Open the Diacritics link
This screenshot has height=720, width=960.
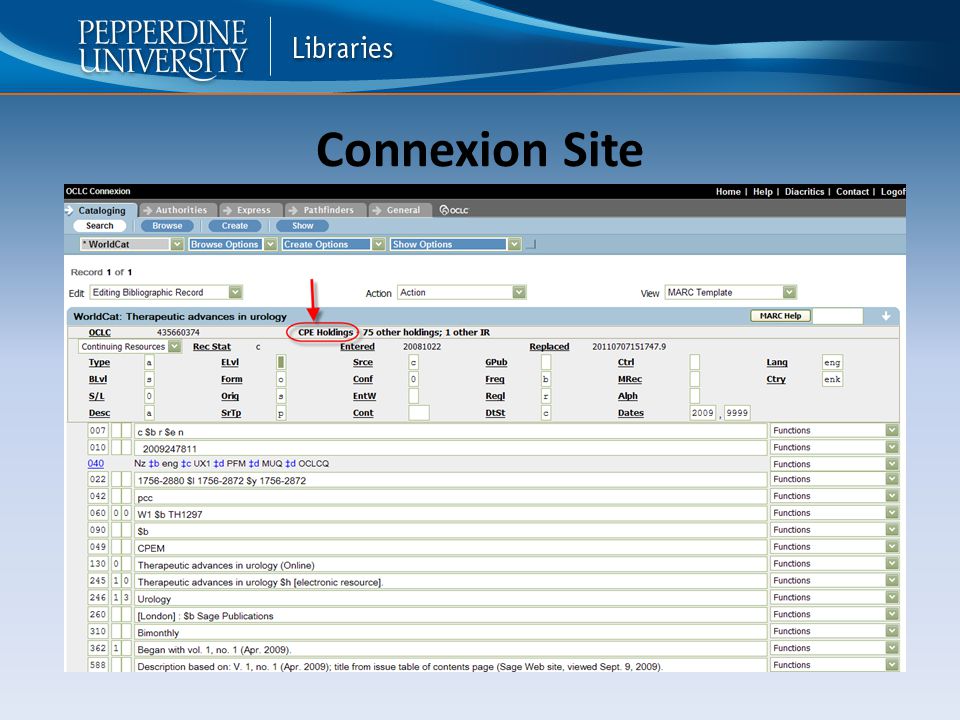click(x=804, y=192)
